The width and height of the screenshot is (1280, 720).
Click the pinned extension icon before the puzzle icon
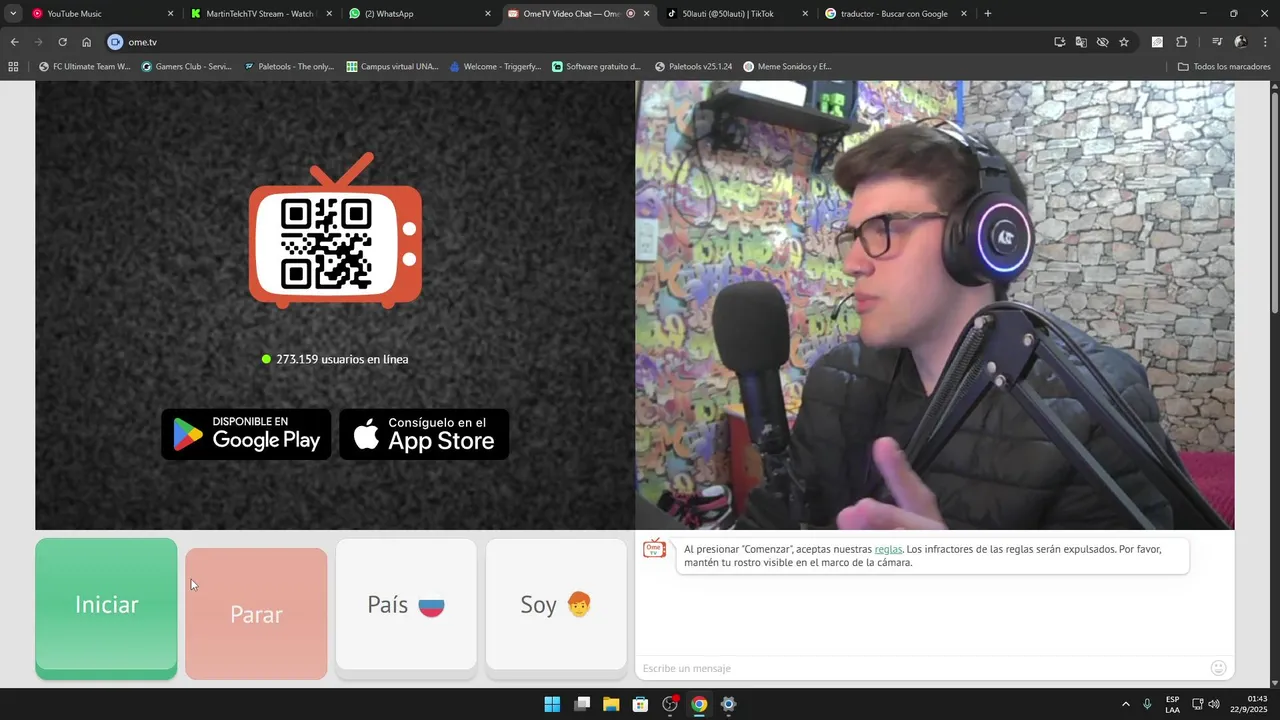[1157, 42]
